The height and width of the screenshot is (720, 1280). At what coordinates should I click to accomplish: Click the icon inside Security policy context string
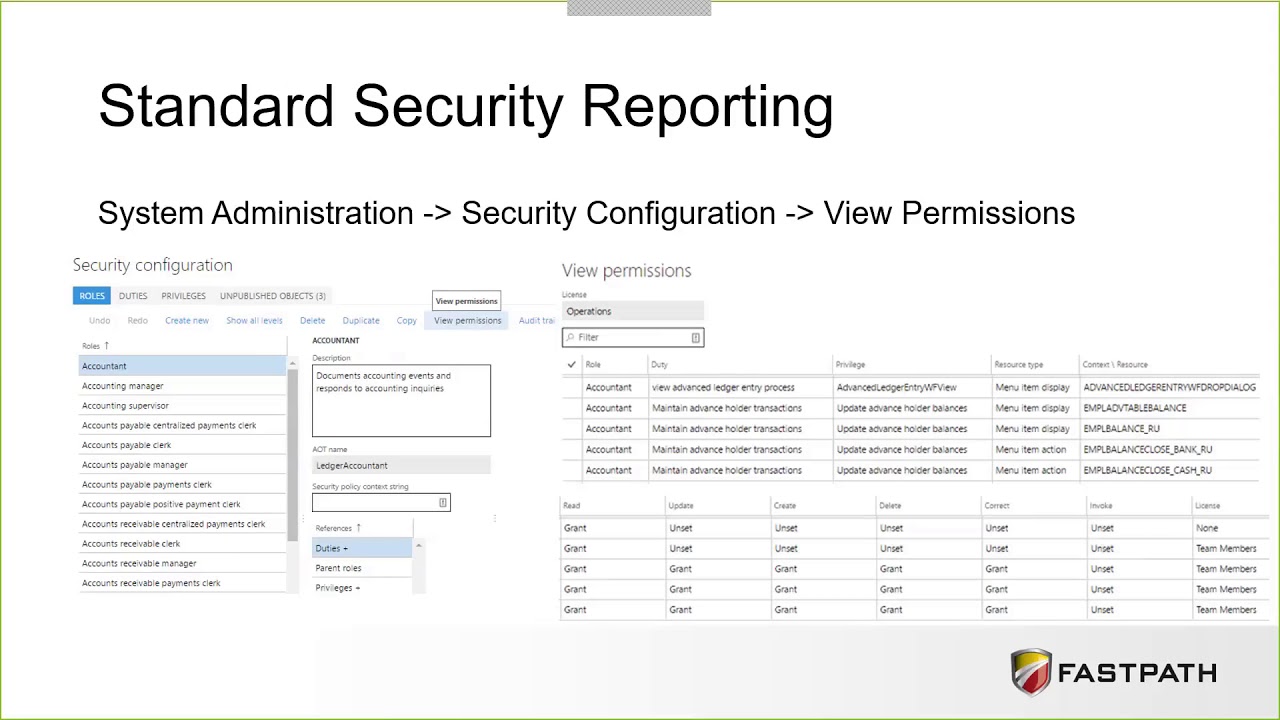click(x=442, y=503)
